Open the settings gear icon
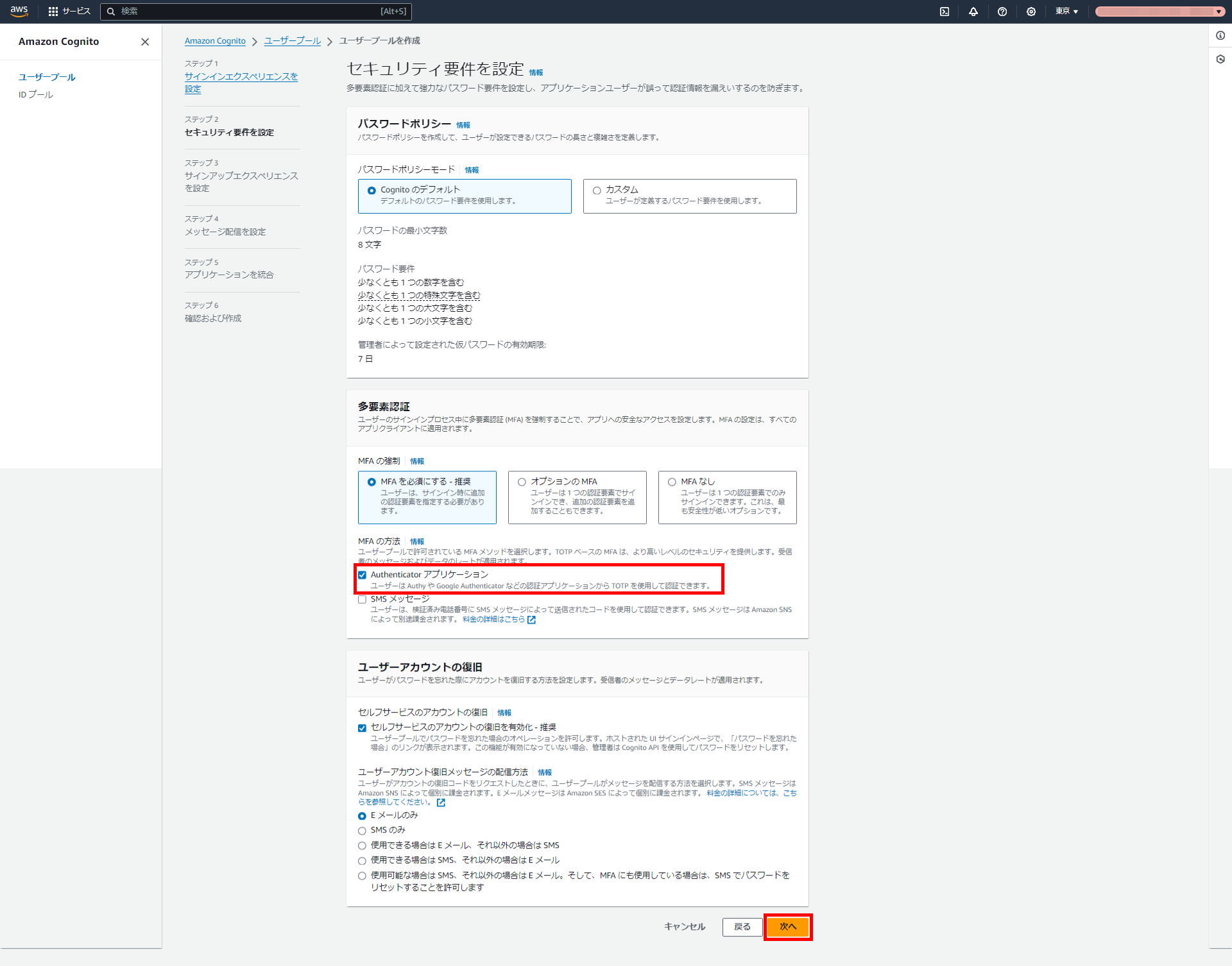Viewport: 1232px width, 966px height. click(x=1031, y=11)
